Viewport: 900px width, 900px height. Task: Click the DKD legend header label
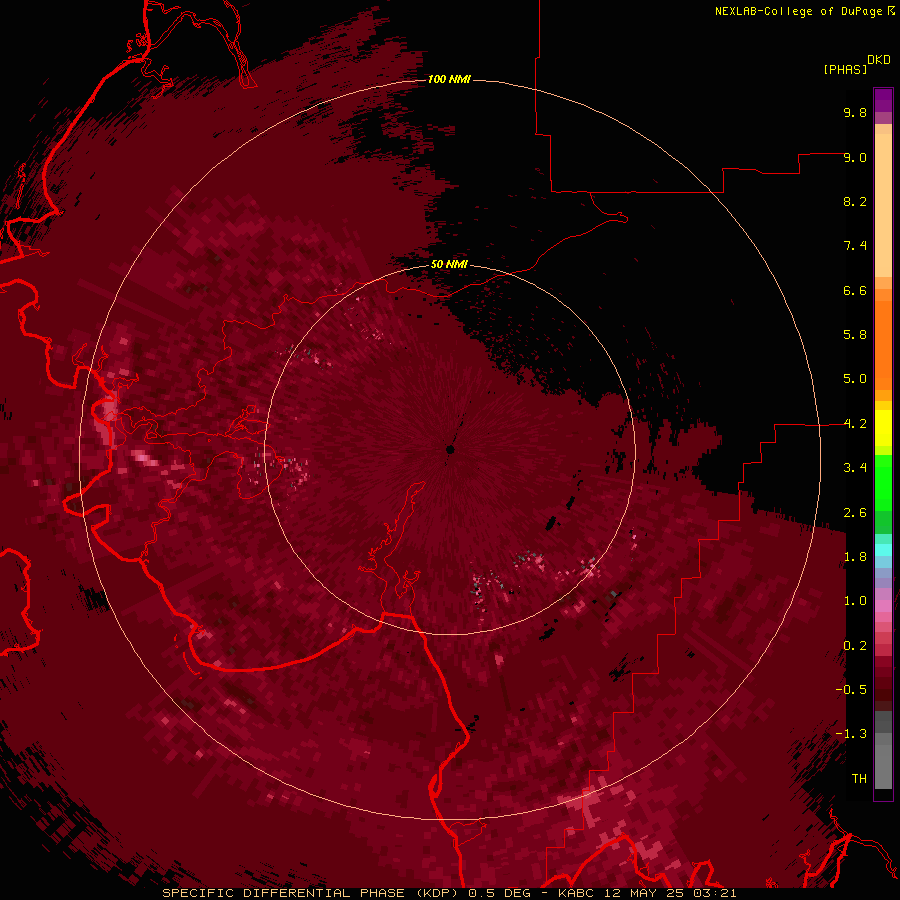pos(878,60)
